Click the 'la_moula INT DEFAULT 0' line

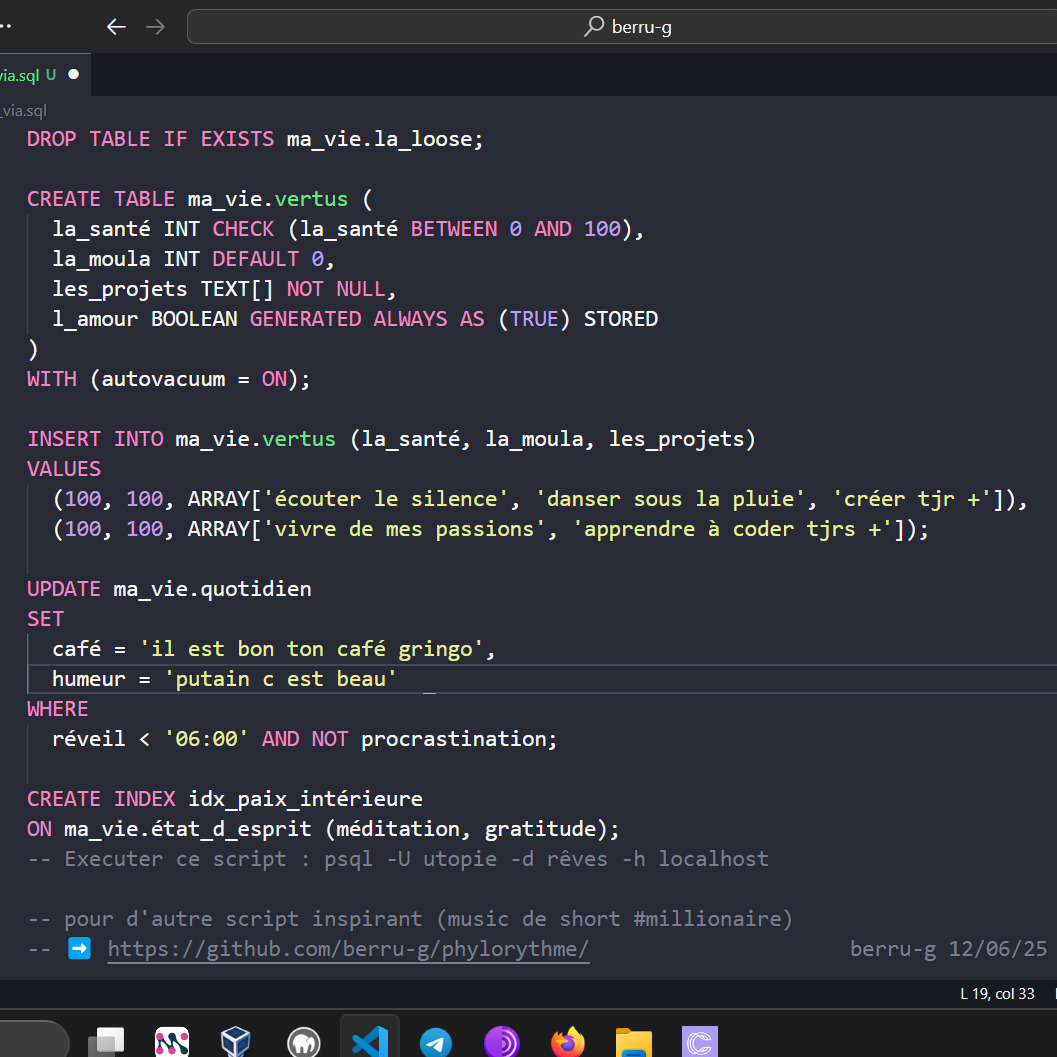(x=193, y=259)
